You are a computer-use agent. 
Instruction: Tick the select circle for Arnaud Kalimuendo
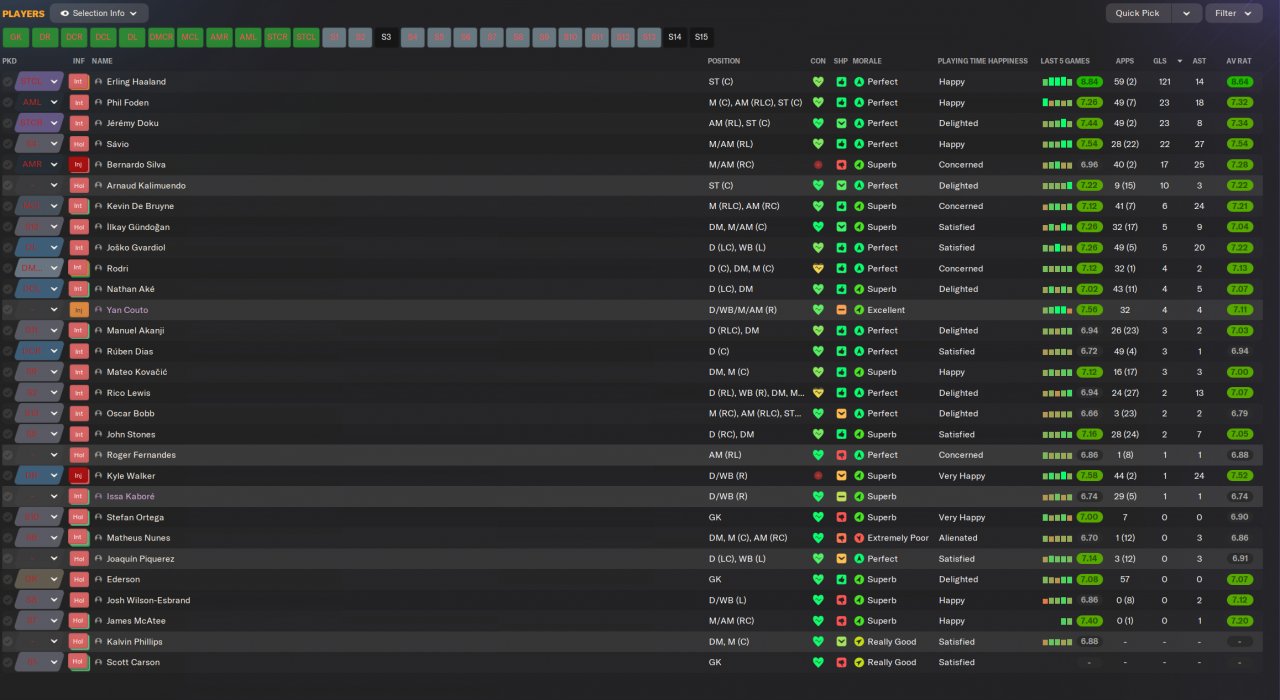click(x=8, y=186)
